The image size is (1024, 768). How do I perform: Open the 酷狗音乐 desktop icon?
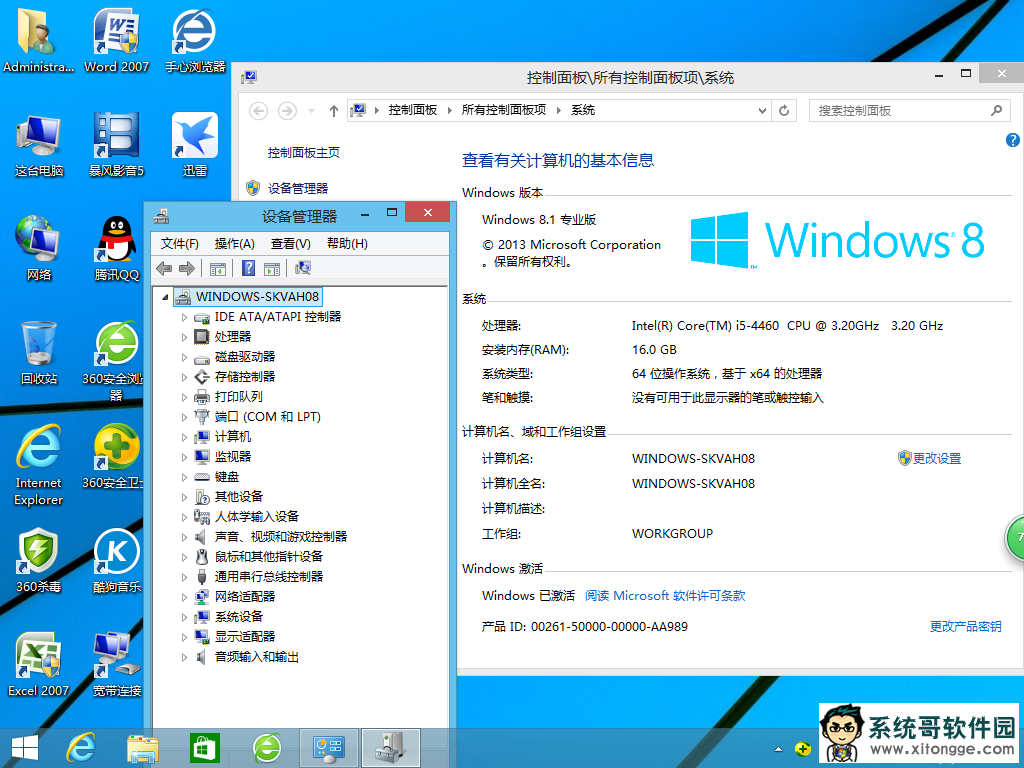click(116, 561)
